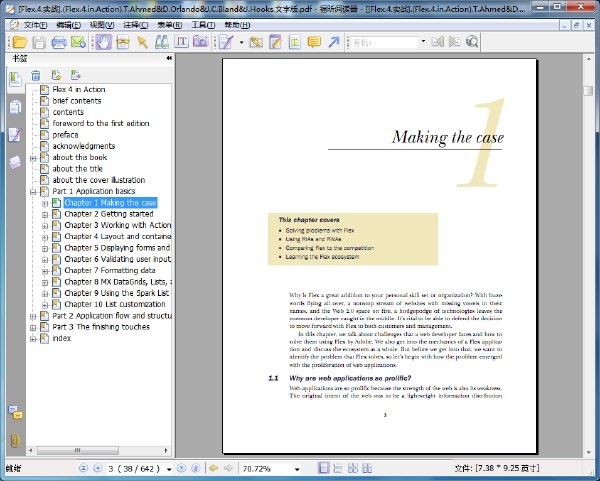Go to previous view with the orange arrow

pos(214,468)
